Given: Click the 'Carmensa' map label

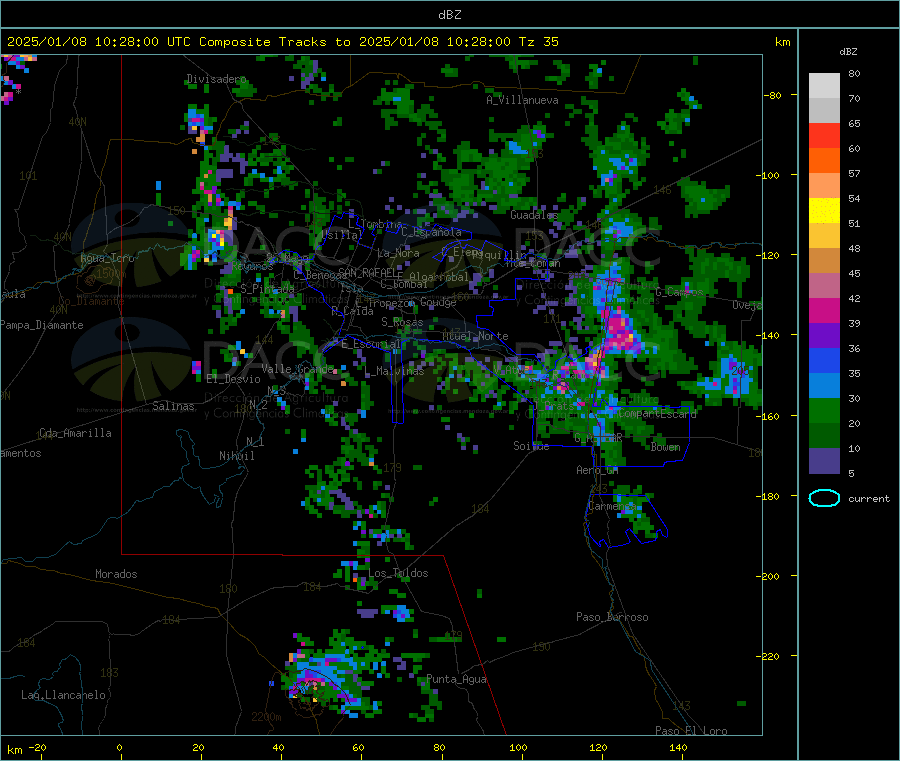Looking at the screenshot, I should tap(612, 506).
